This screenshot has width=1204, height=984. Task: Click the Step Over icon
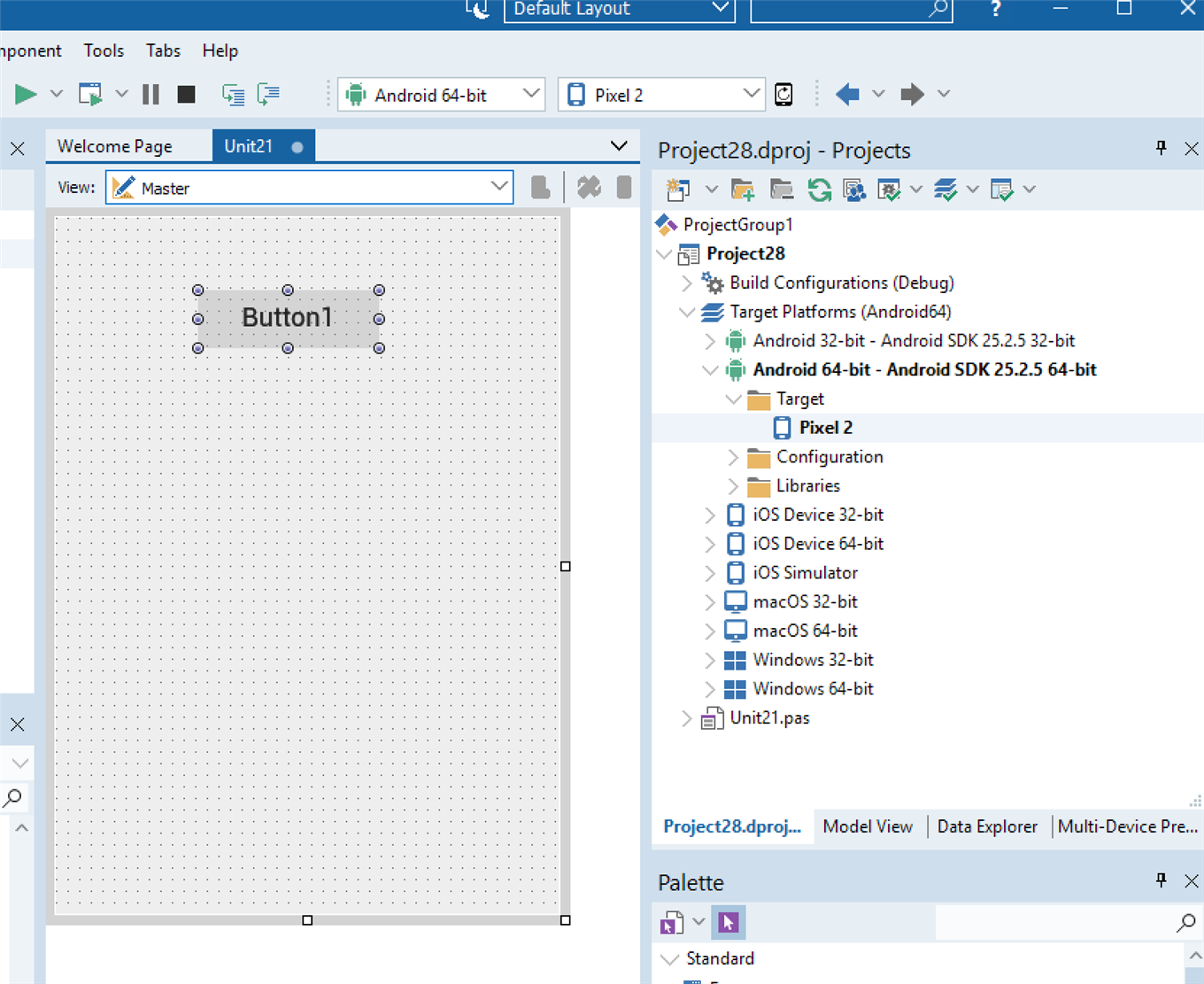268,94
